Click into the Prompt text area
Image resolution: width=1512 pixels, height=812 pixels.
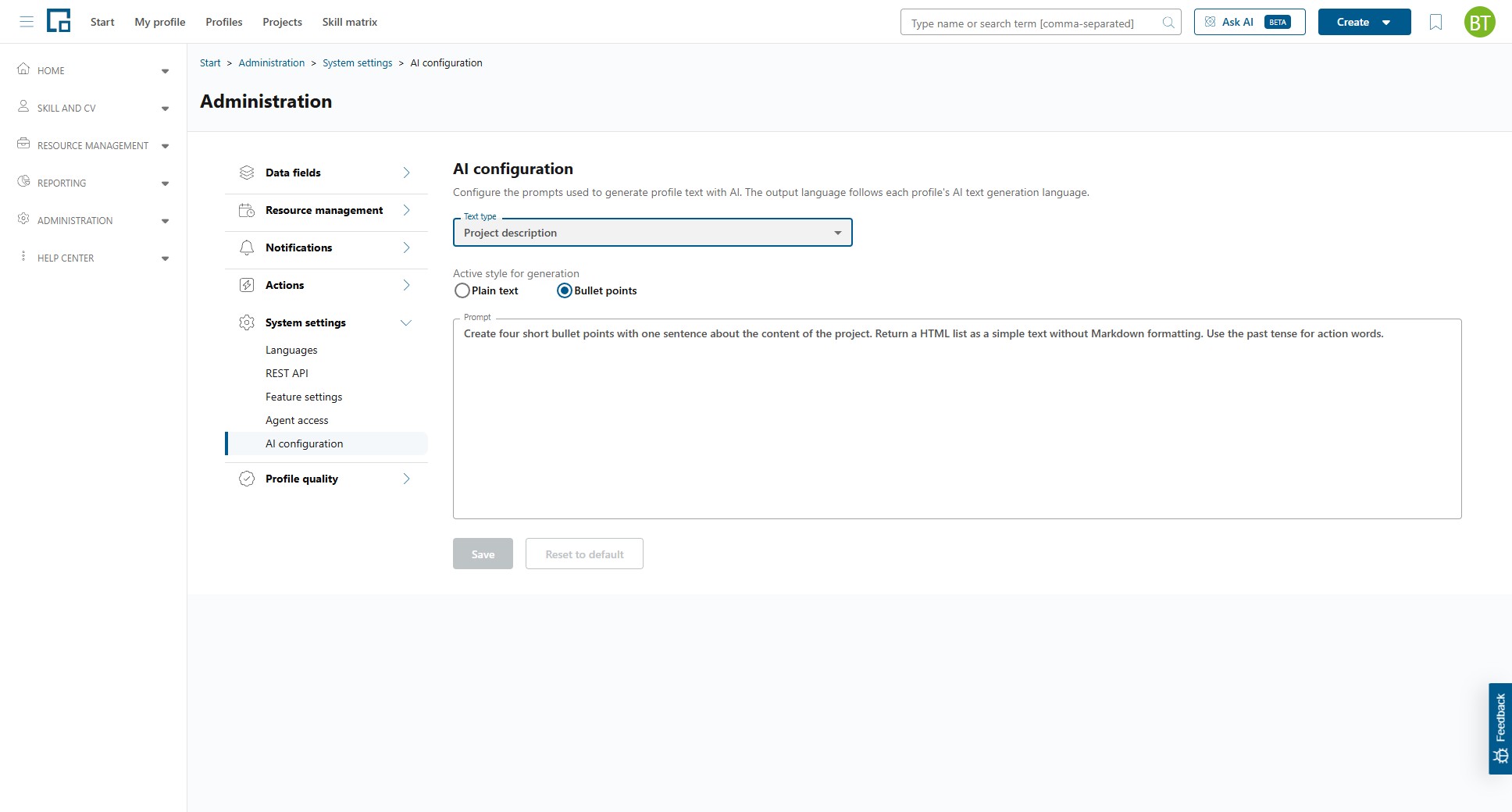tap(957, 418)
